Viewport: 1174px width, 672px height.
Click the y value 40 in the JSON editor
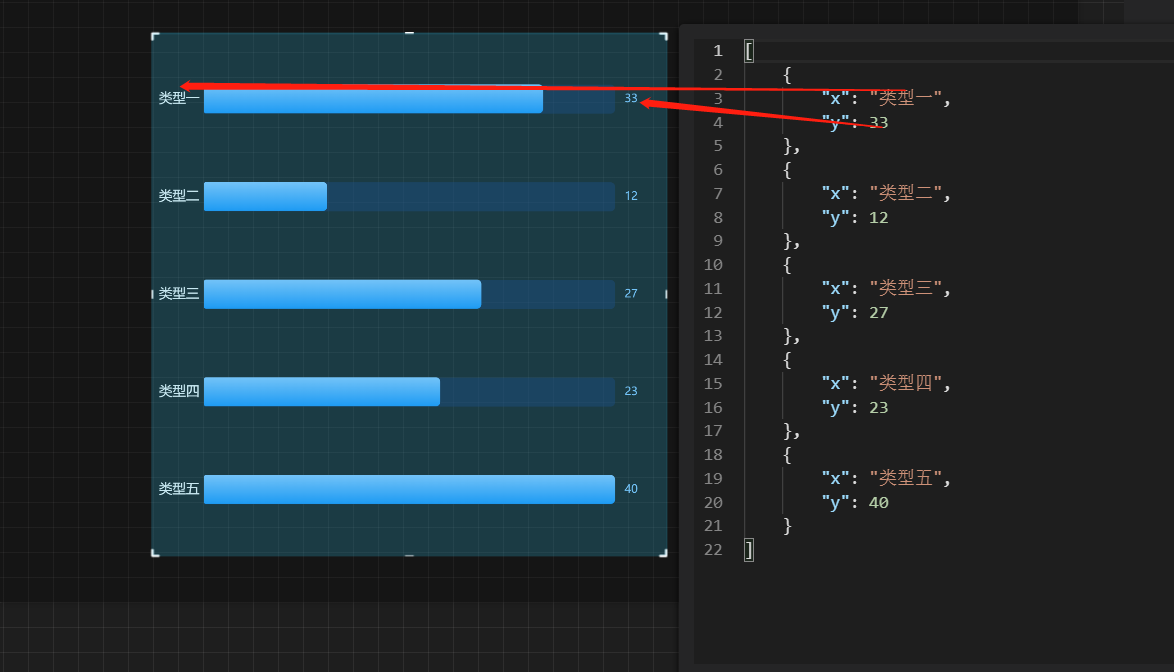click(878, 503)
